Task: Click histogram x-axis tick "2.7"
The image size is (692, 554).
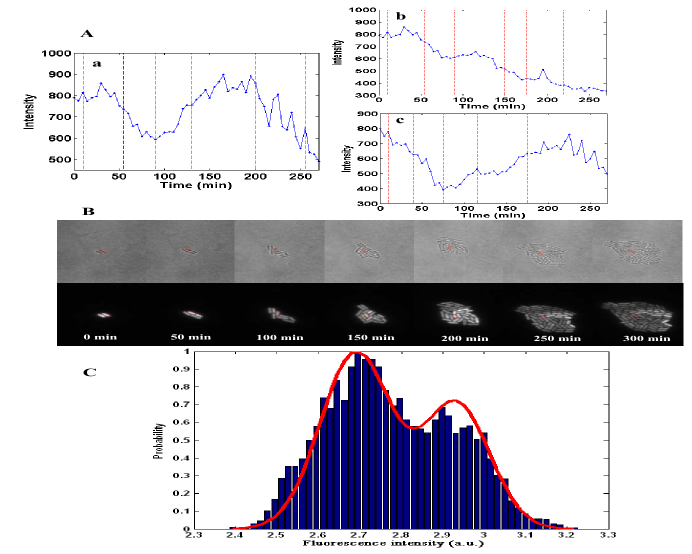Action: tap(360, 535)
